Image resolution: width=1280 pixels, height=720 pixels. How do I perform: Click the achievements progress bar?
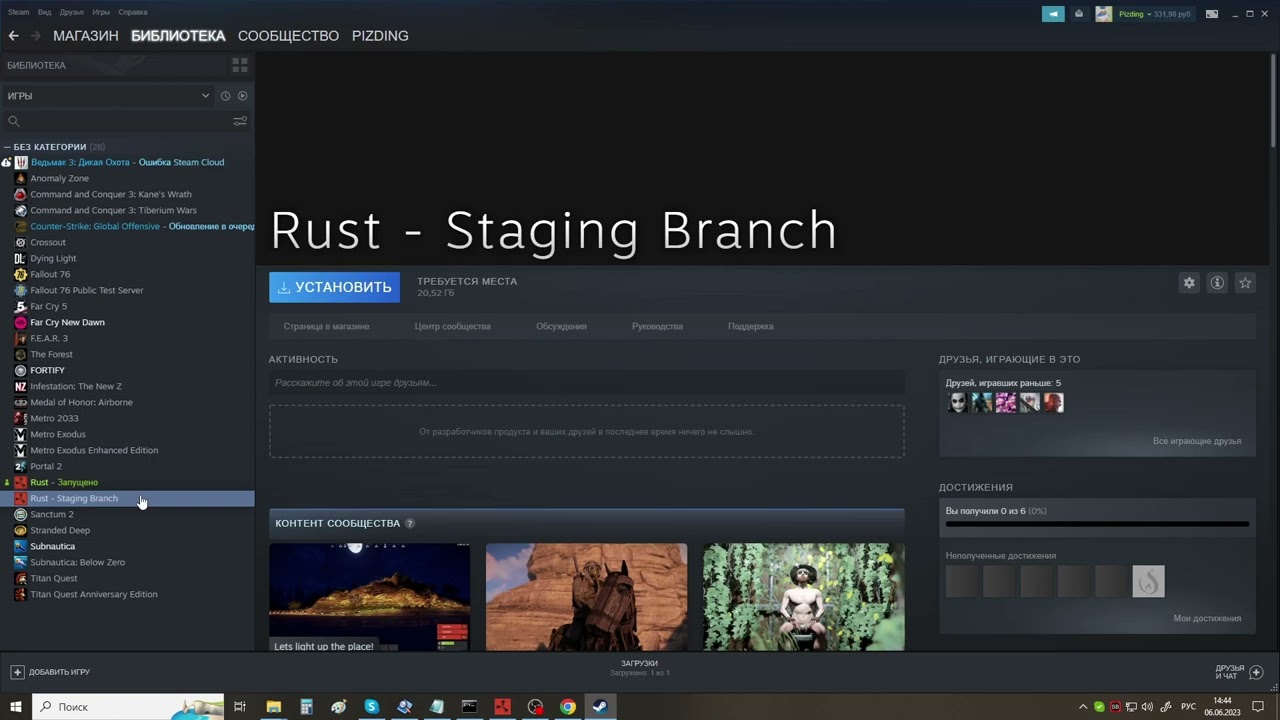click(x=1097, y=523)
